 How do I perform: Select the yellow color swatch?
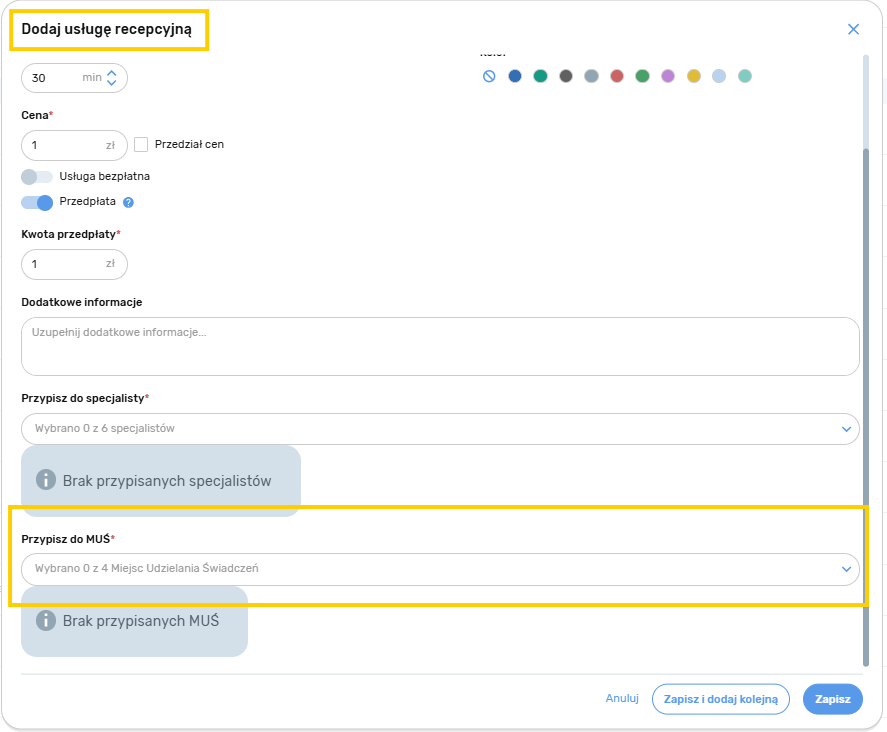(694, 76)
